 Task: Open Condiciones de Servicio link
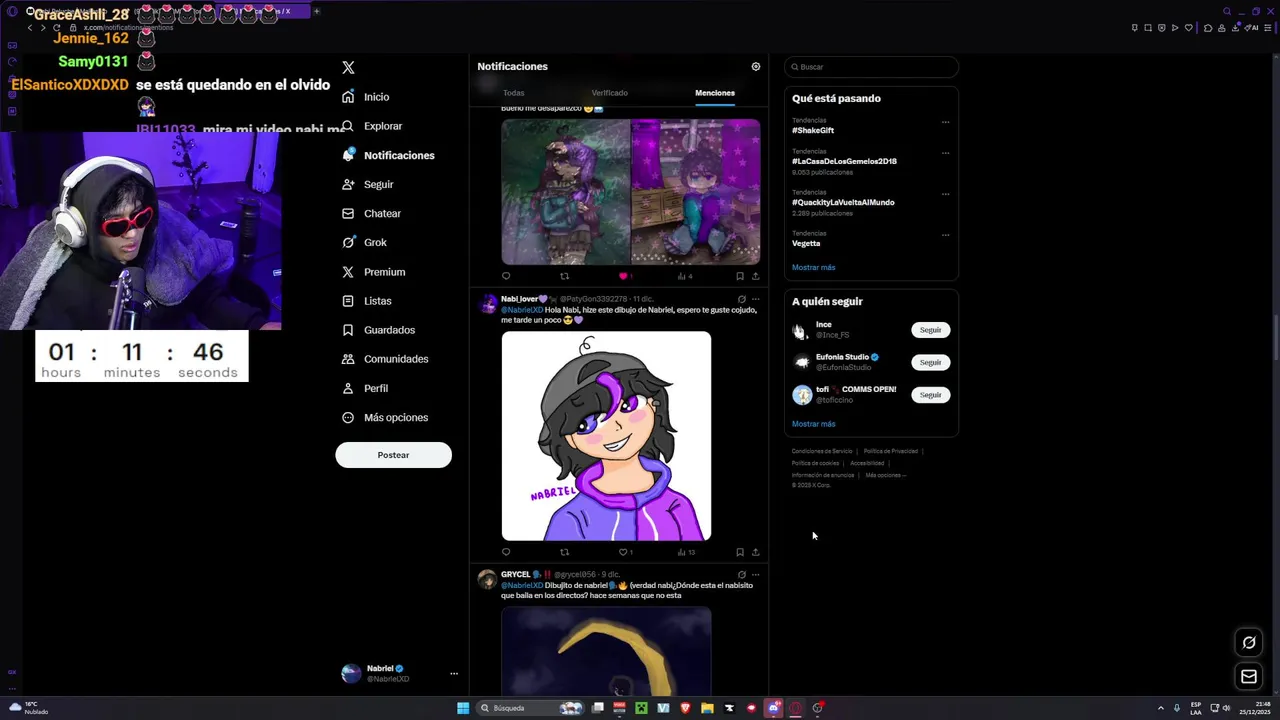click(x=822, y=451)
